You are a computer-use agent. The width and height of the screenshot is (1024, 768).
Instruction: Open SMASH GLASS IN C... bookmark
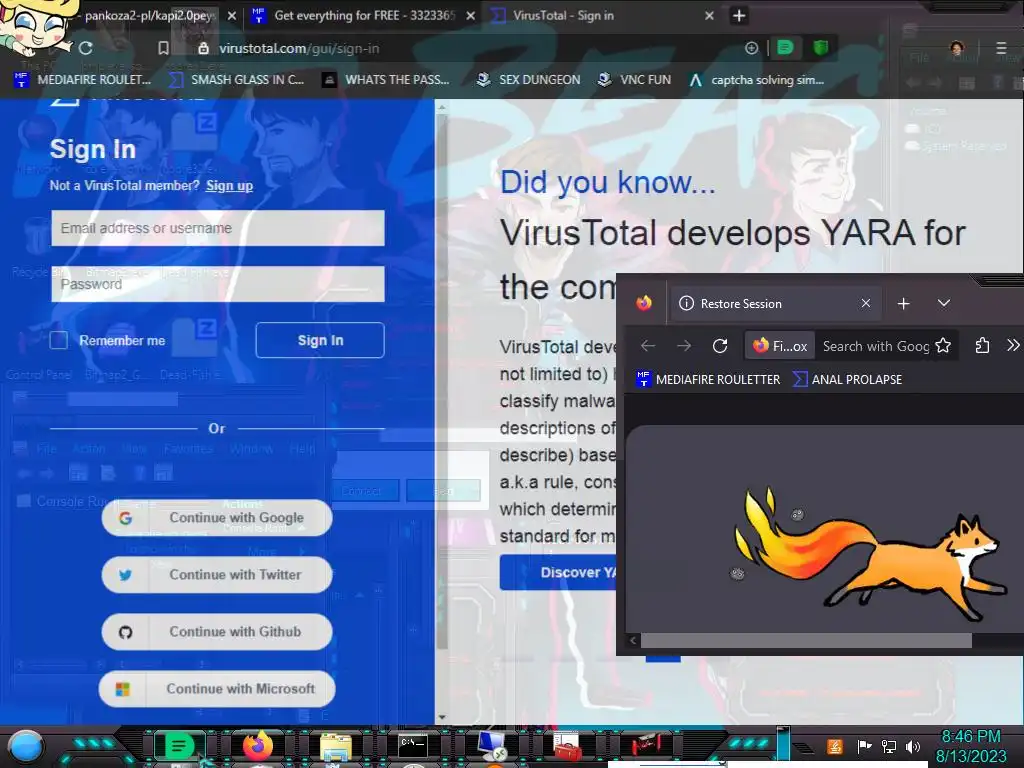coord(236,80)
